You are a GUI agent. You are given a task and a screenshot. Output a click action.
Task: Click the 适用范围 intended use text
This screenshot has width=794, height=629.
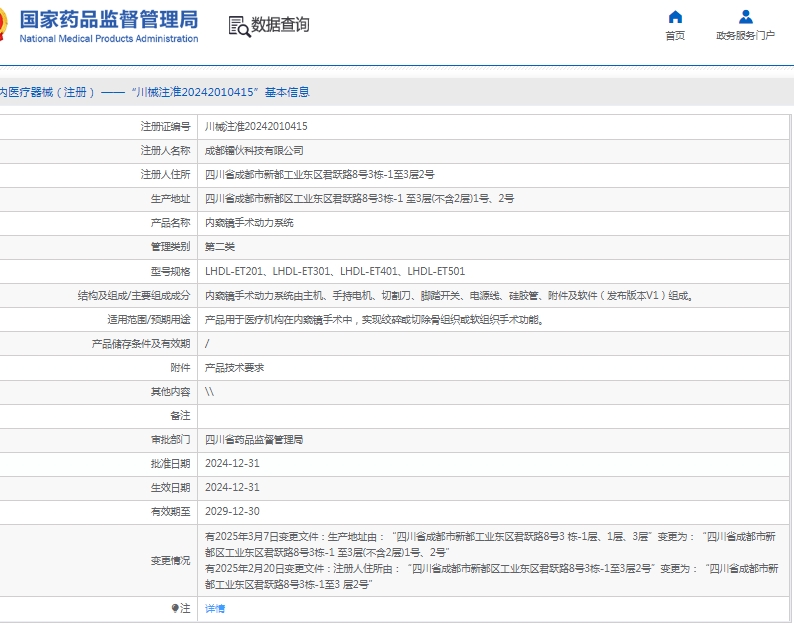[x=374, y=320]
